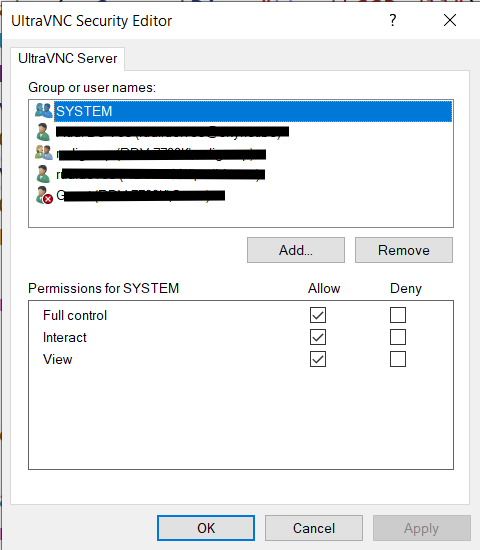Uncheck Allow for Full control
The image size is (480, 550).
[x=318, y=315]
